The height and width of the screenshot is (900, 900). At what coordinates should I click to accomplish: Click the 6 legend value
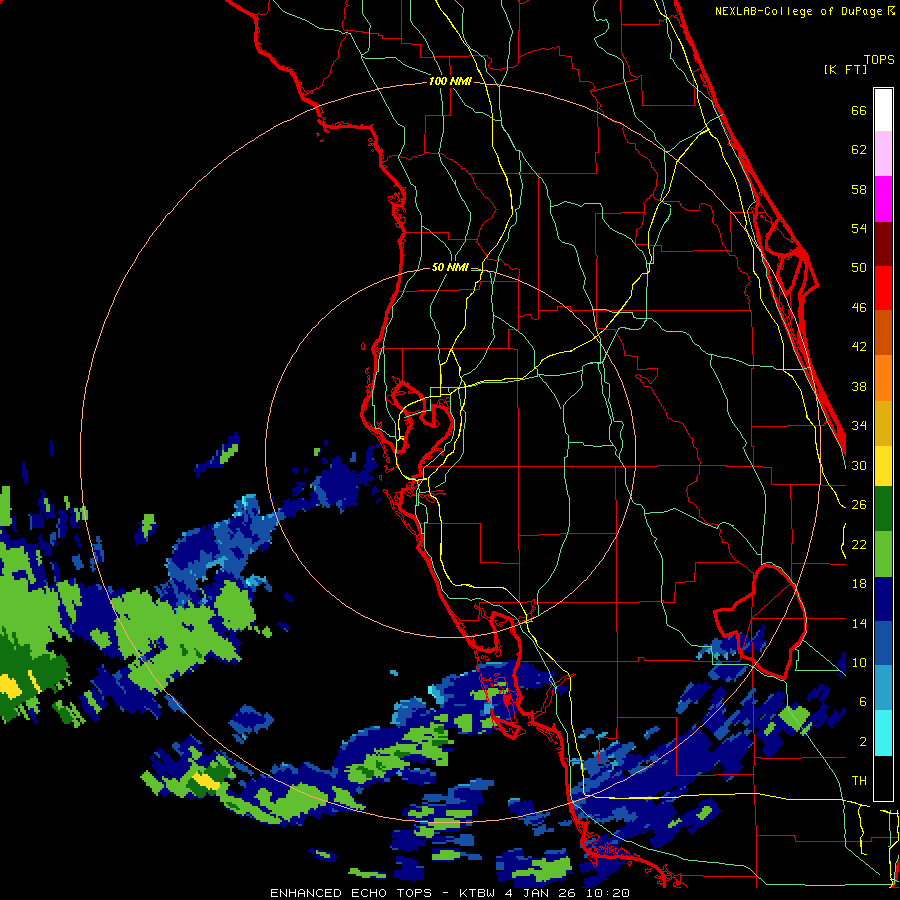click(x=863, y=701)
